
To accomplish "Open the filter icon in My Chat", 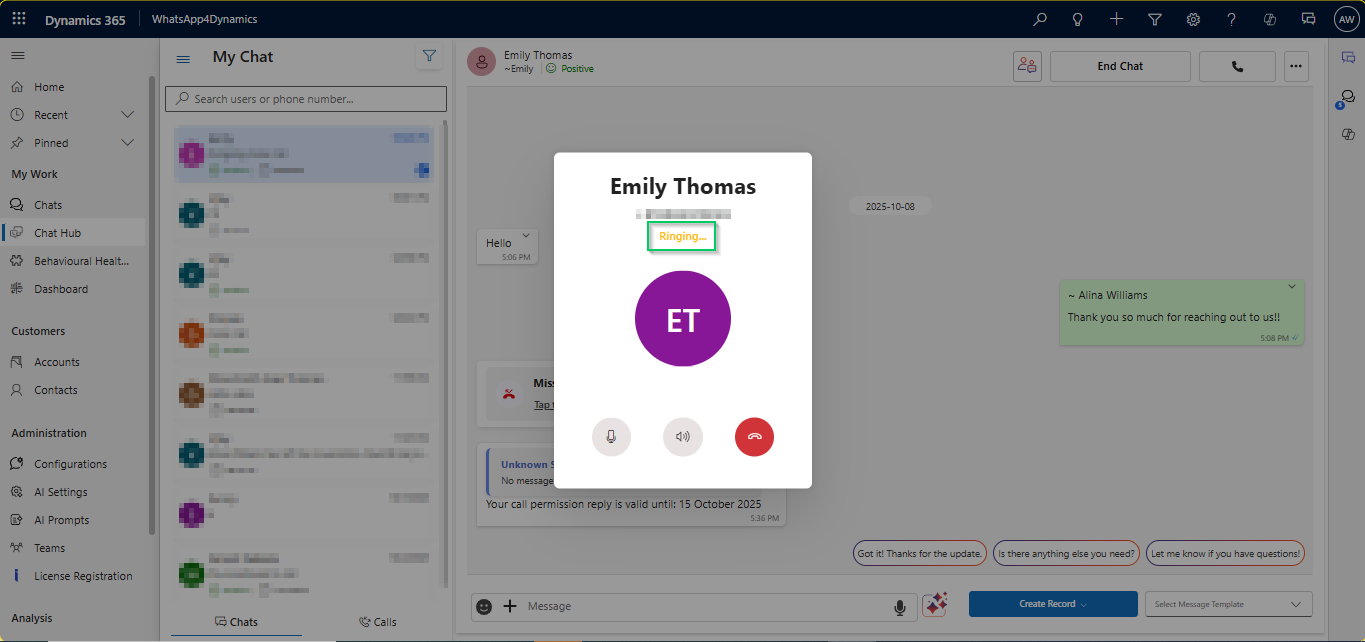I will pyautogui.click(x=429, y=57).
